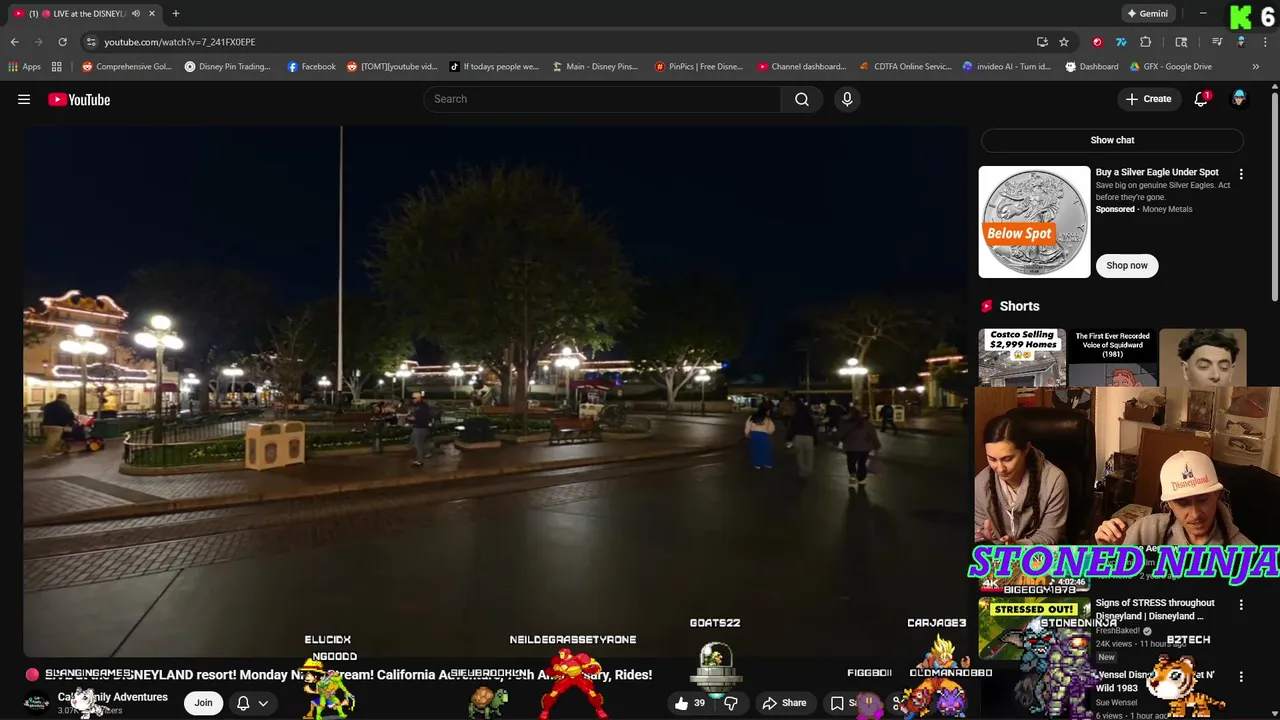The height and width of the screenshot is (720, 1280).
Task: Open more options for Silver Eagle ad
Action: pos(1241,174)
